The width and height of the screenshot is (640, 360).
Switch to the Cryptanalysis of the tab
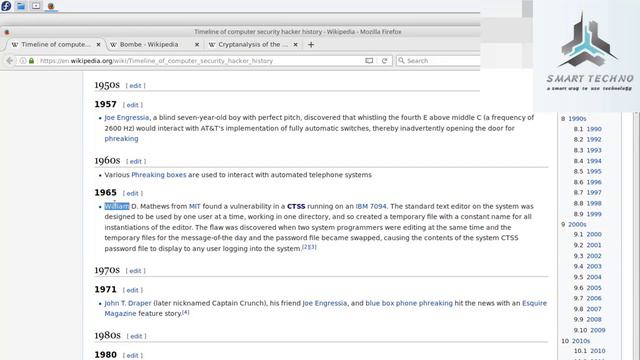(253, 44)
